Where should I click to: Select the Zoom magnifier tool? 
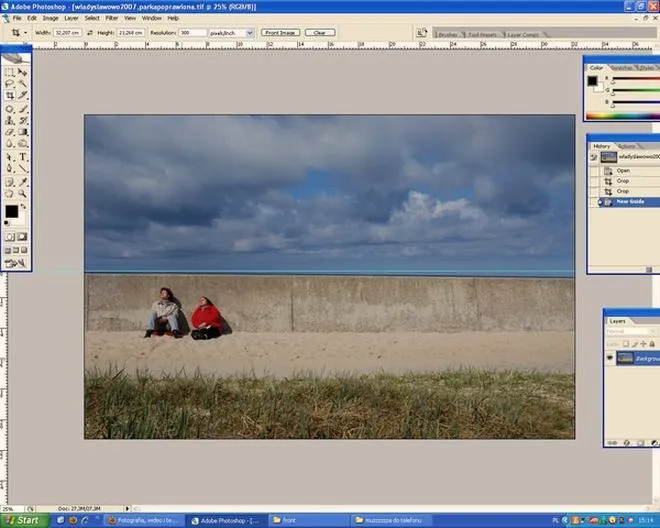(x=23, y=194)
